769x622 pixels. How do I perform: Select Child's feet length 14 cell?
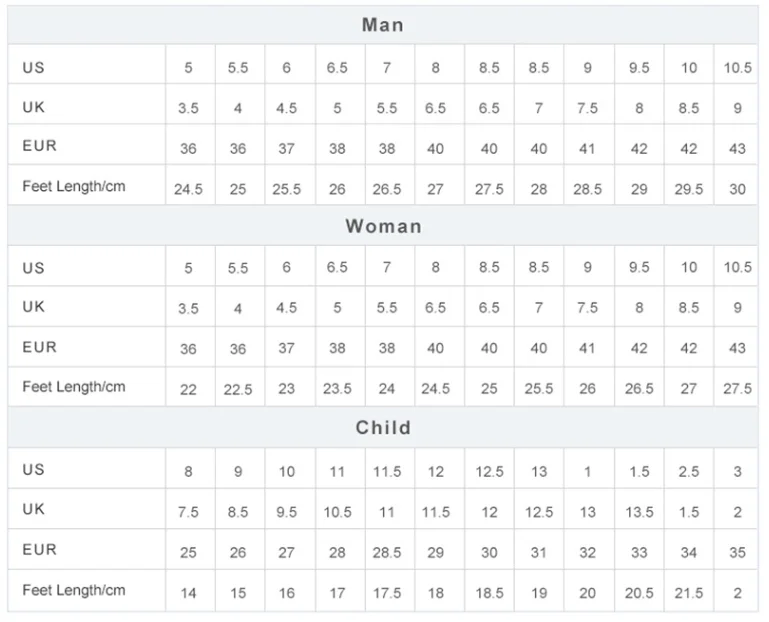[188, 593]
